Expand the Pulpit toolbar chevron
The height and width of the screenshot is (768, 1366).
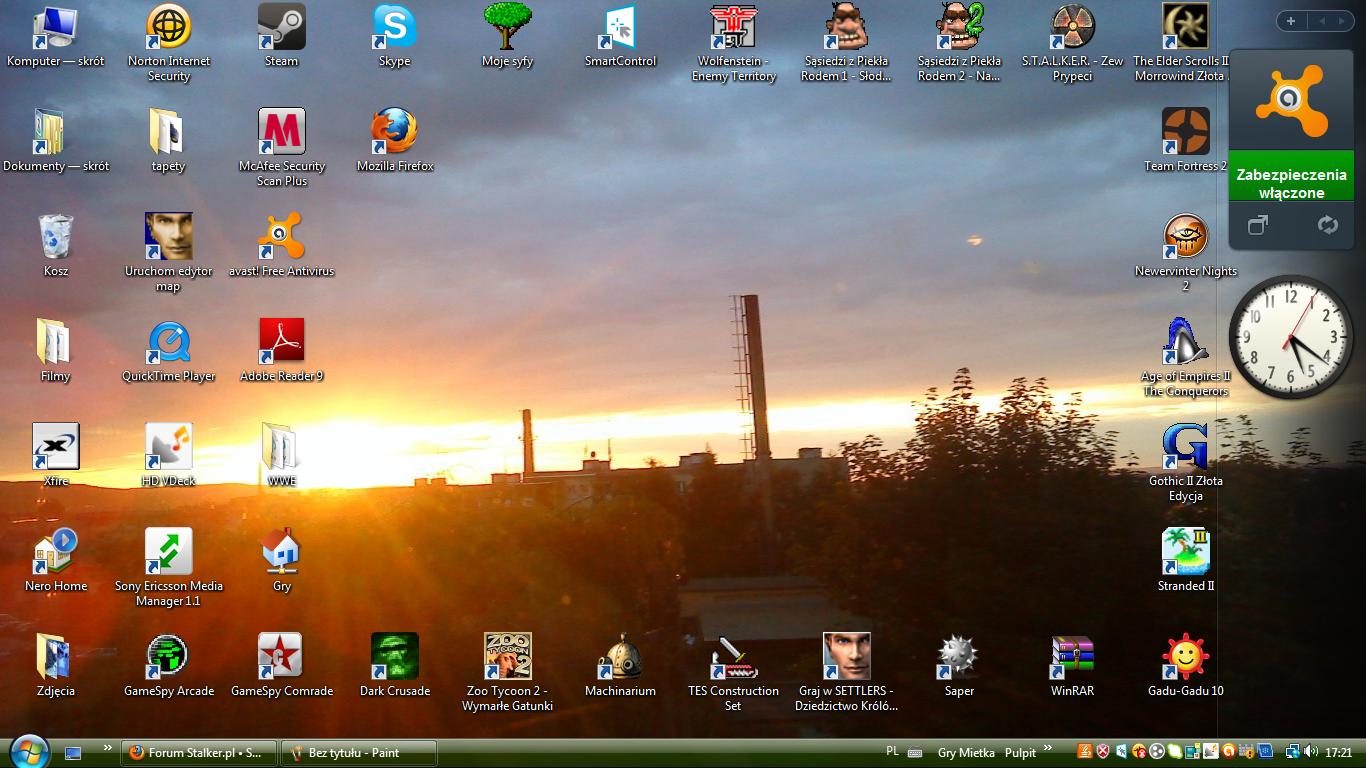pos(1047,748)
